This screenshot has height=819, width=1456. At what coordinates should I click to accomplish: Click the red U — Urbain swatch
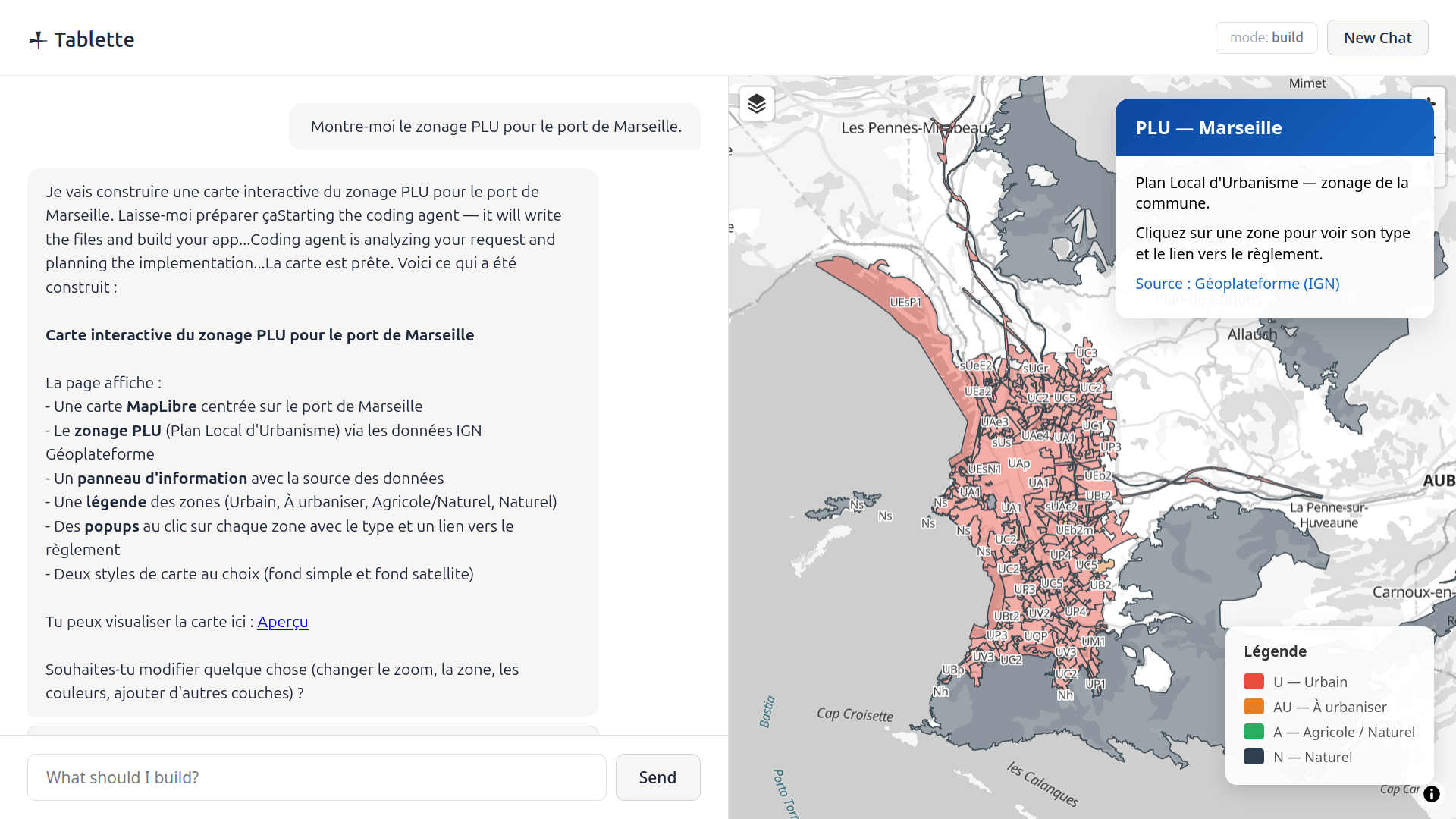tap(1254, 682)
